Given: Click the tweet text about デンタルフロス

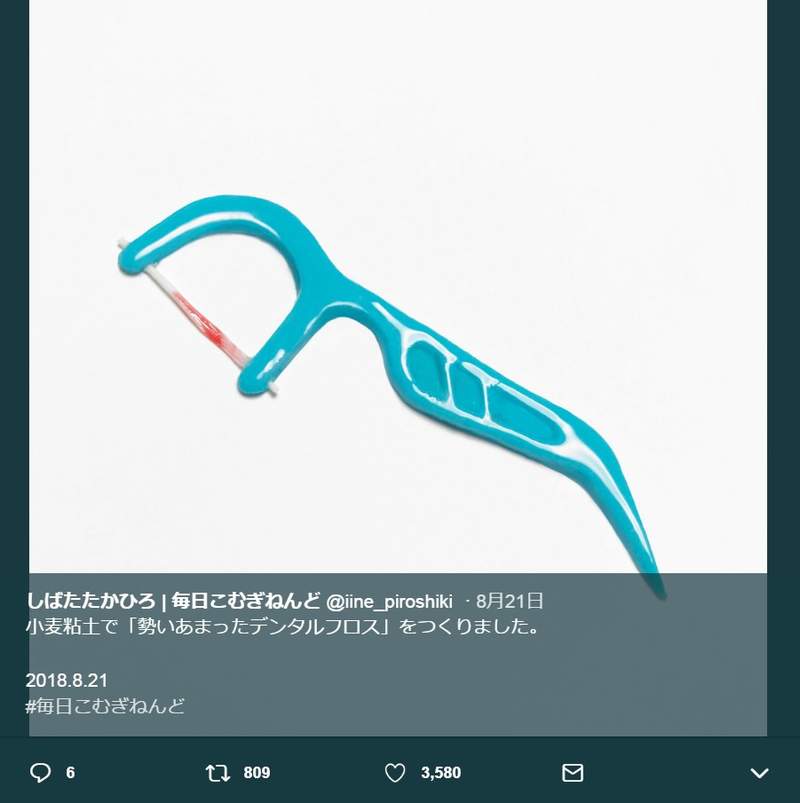Looking at the screenshot, I should [x=282, y=627].
